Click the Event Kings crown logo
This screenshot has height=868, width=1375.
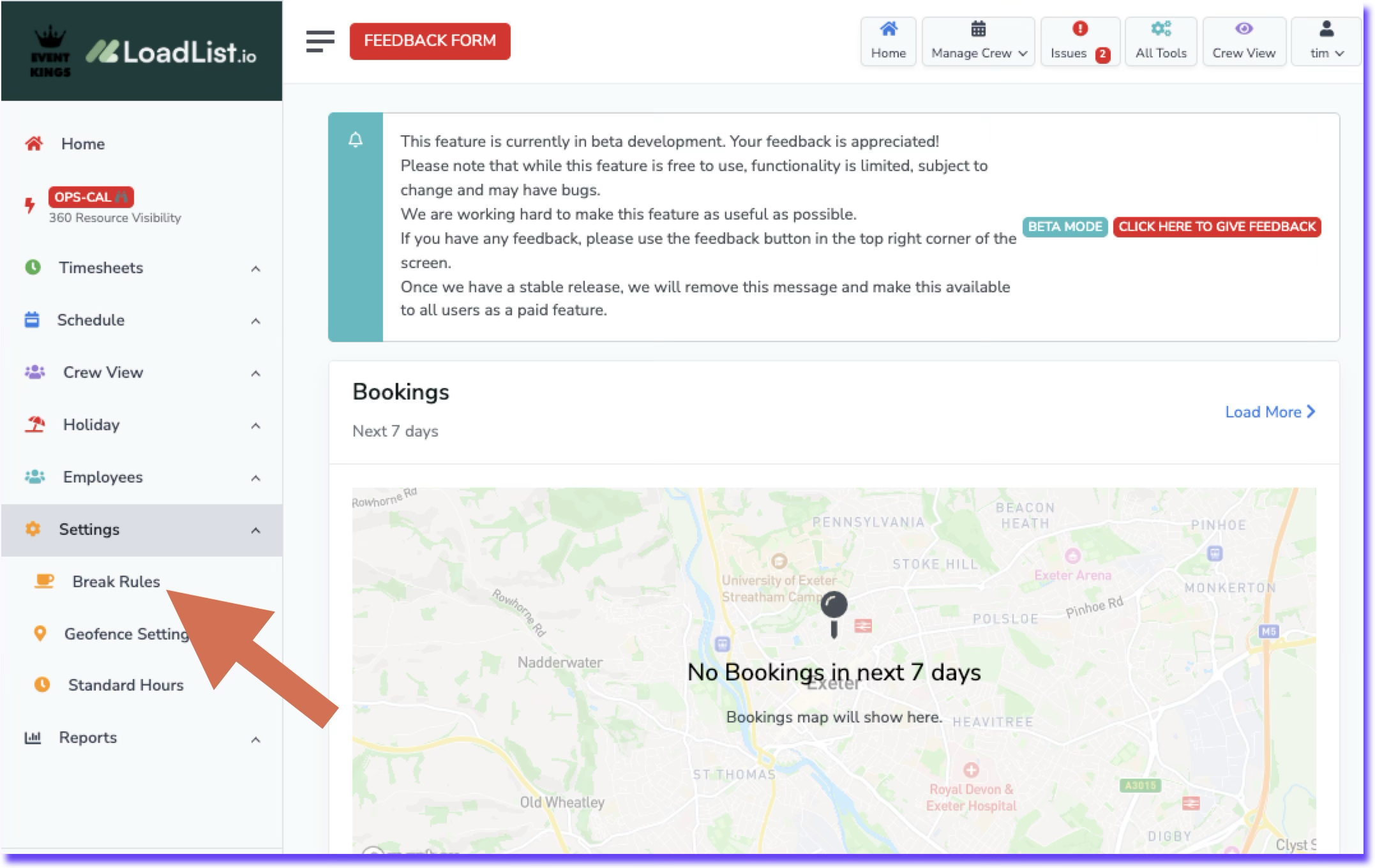(50, 52)
